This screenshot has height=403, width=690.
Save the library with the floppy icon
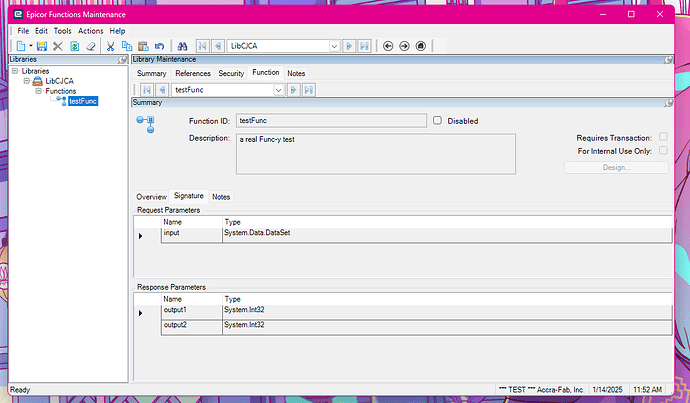[x=42, y=46]
